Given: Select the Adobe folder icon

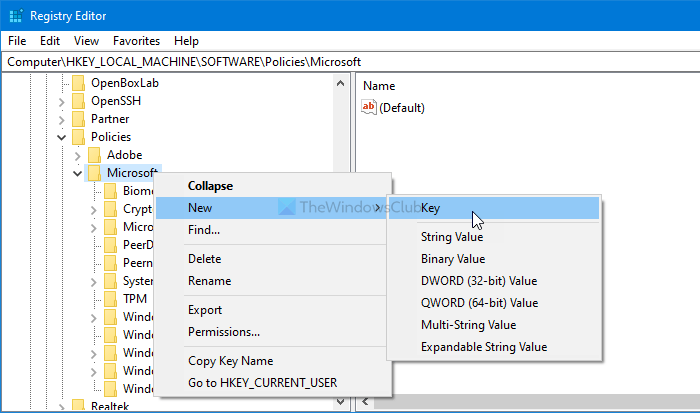Looking at the screenshot, I should (x=94, y=155).
